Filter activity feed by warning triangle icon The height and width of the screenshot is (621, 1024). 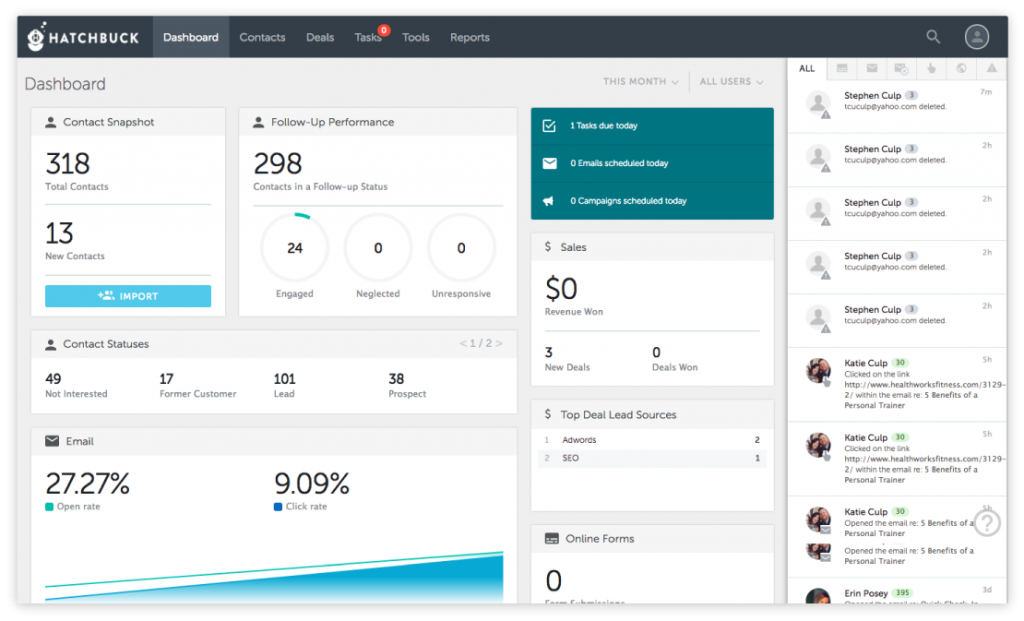[991, 69]
